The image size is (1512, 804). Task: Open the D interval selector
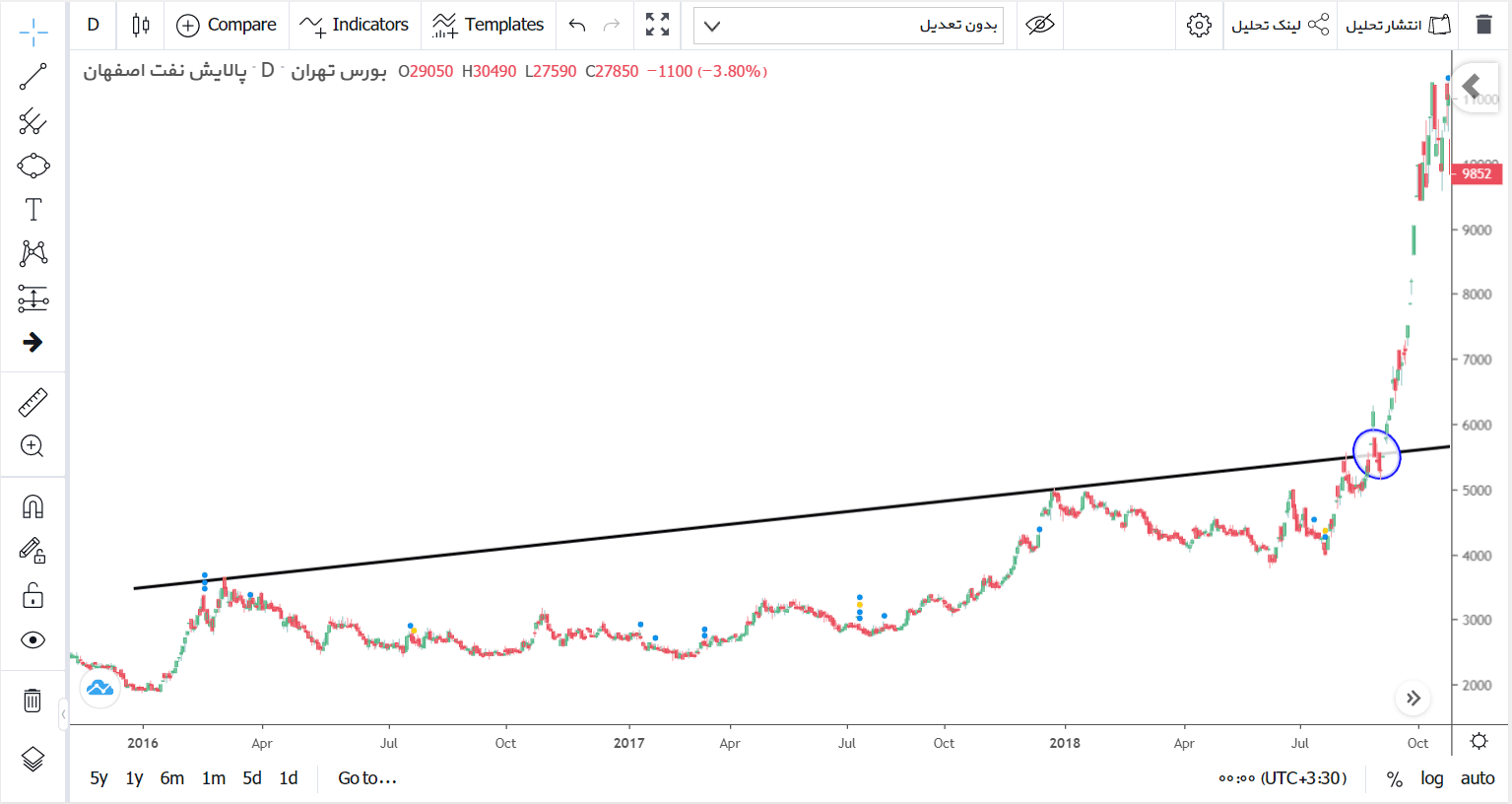coord(94,25)
